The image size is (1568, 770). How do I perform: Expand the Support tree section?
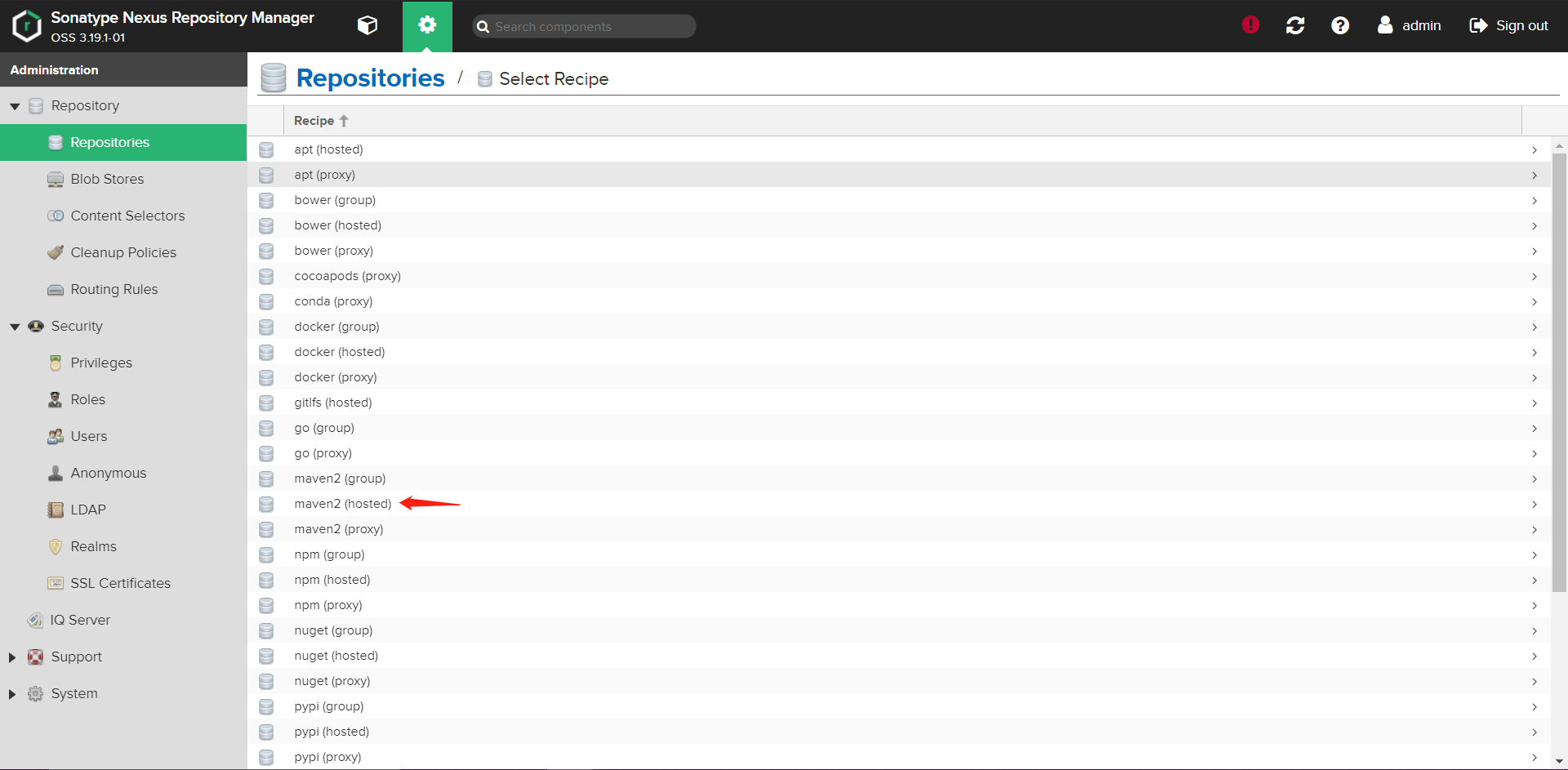[12, 657]
